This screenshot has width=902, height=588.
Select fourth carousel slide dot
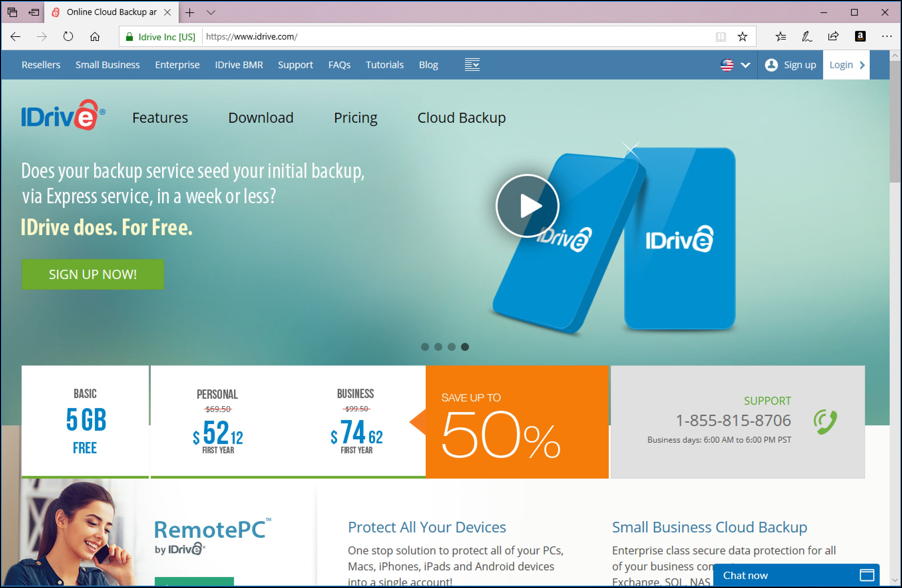click(x=465, y=347)
